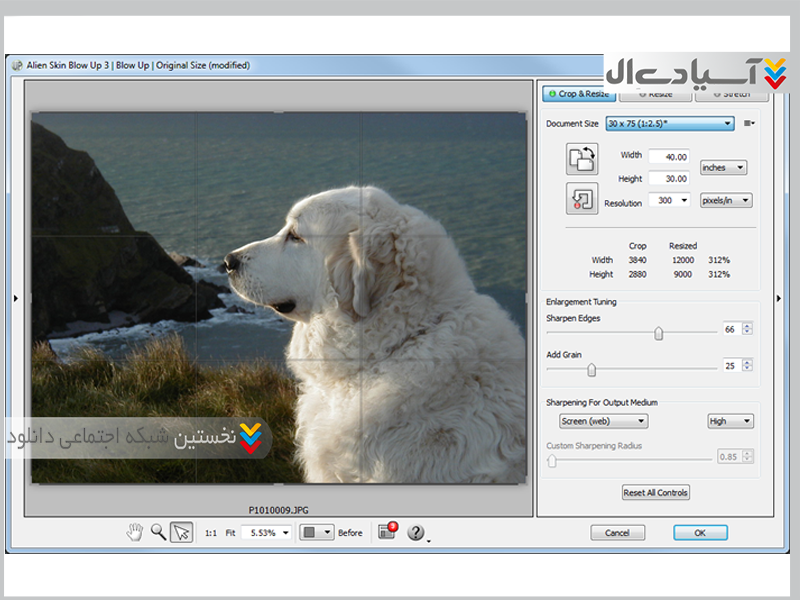The width and height of the screenshot is (800, 600).
Task: Open the inches units dropdown
Action: [724, 168]
